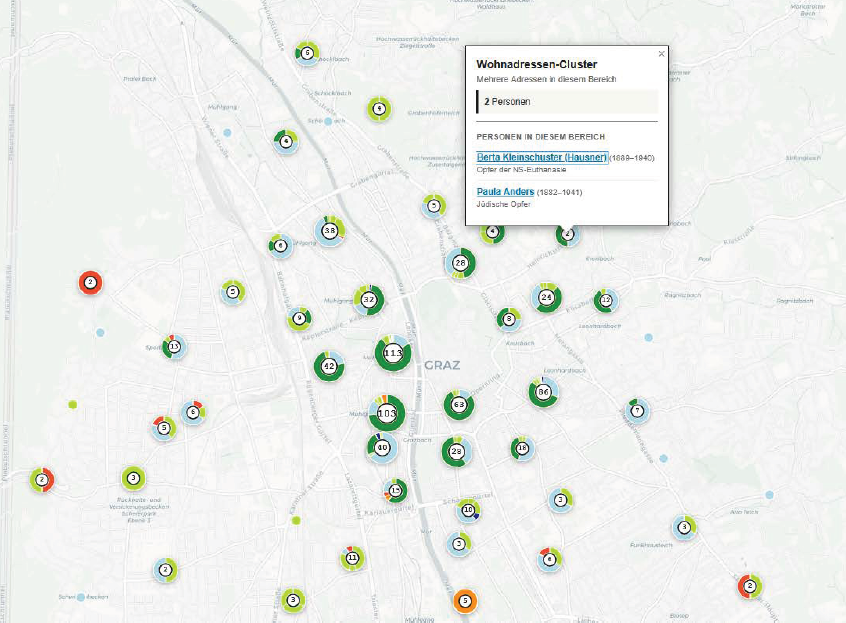Open the cluster marker numbered 38

pos(329,231)
